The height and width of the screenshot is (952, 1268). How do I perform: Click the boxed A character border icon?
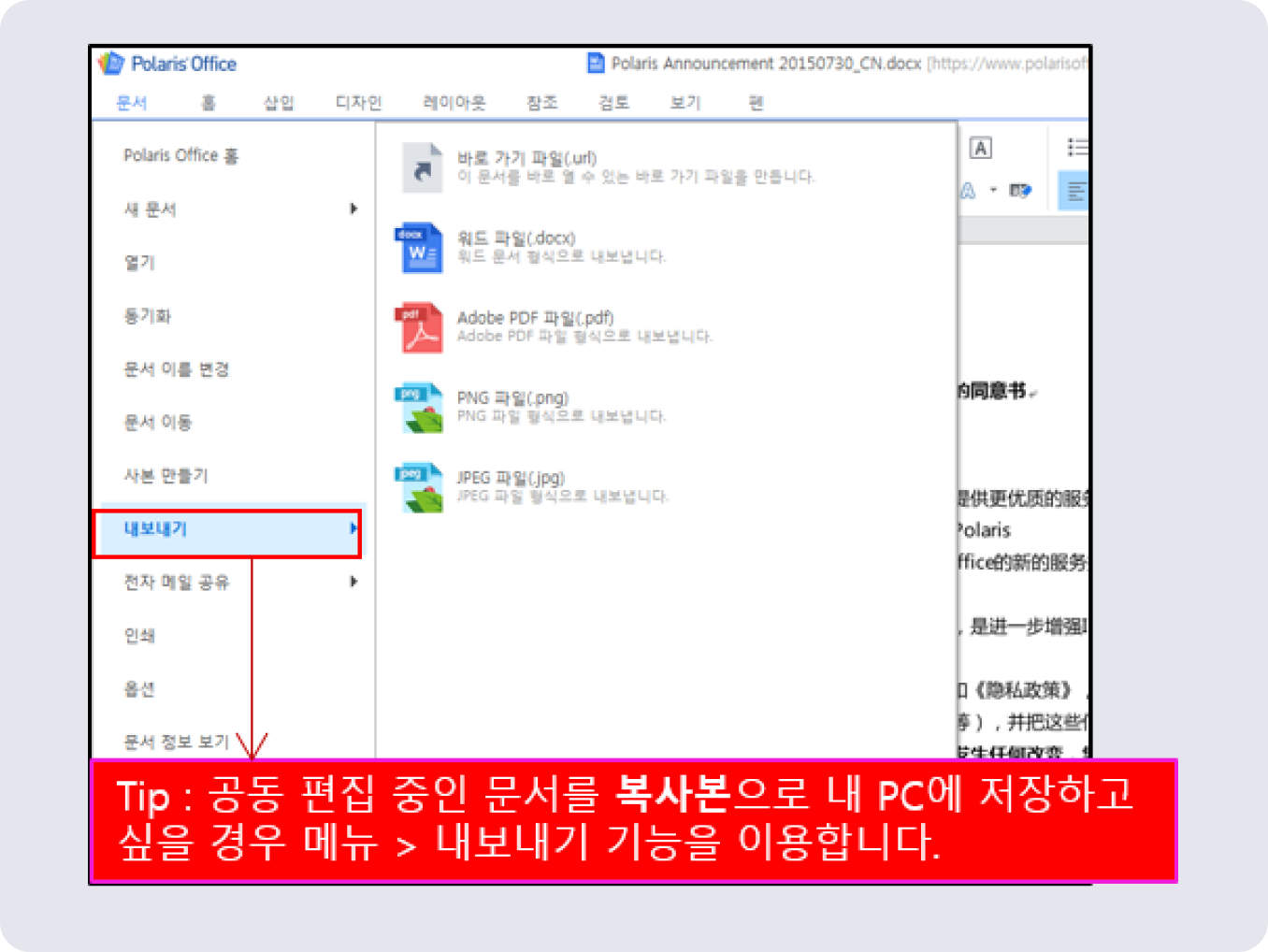[980, 148]
